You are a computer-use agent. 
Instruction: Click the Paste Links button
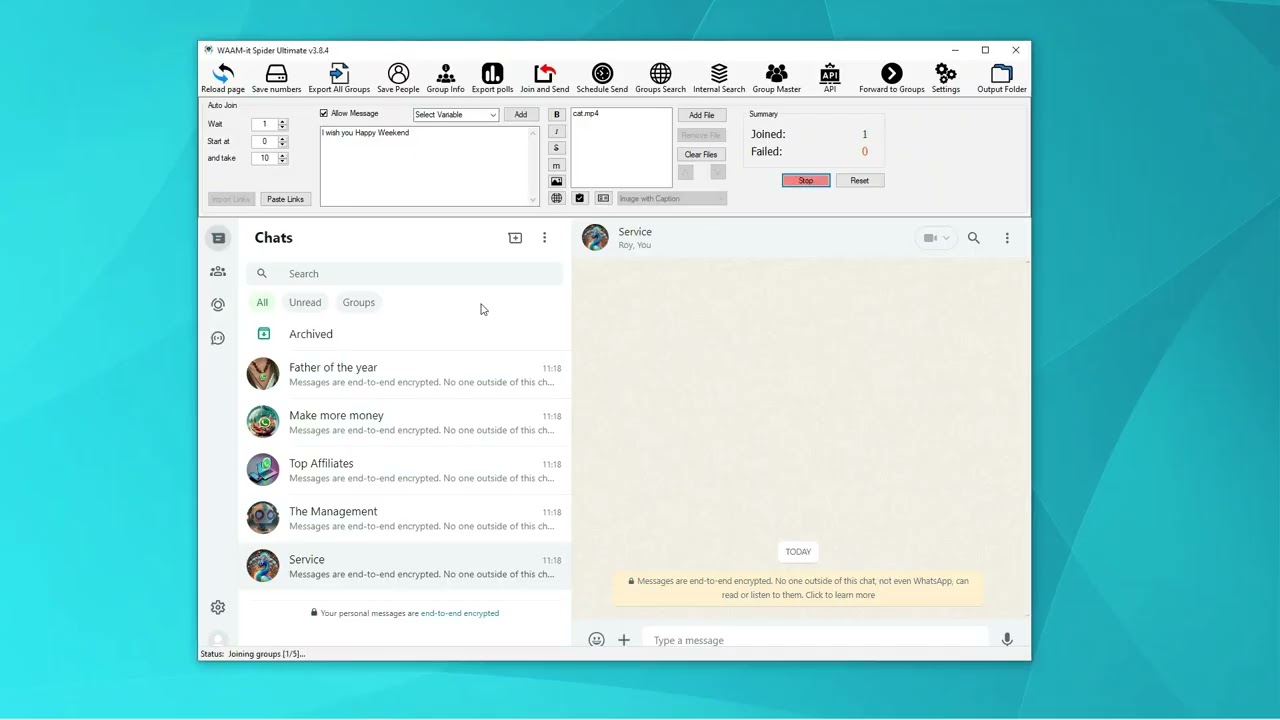tap(285, 199)
